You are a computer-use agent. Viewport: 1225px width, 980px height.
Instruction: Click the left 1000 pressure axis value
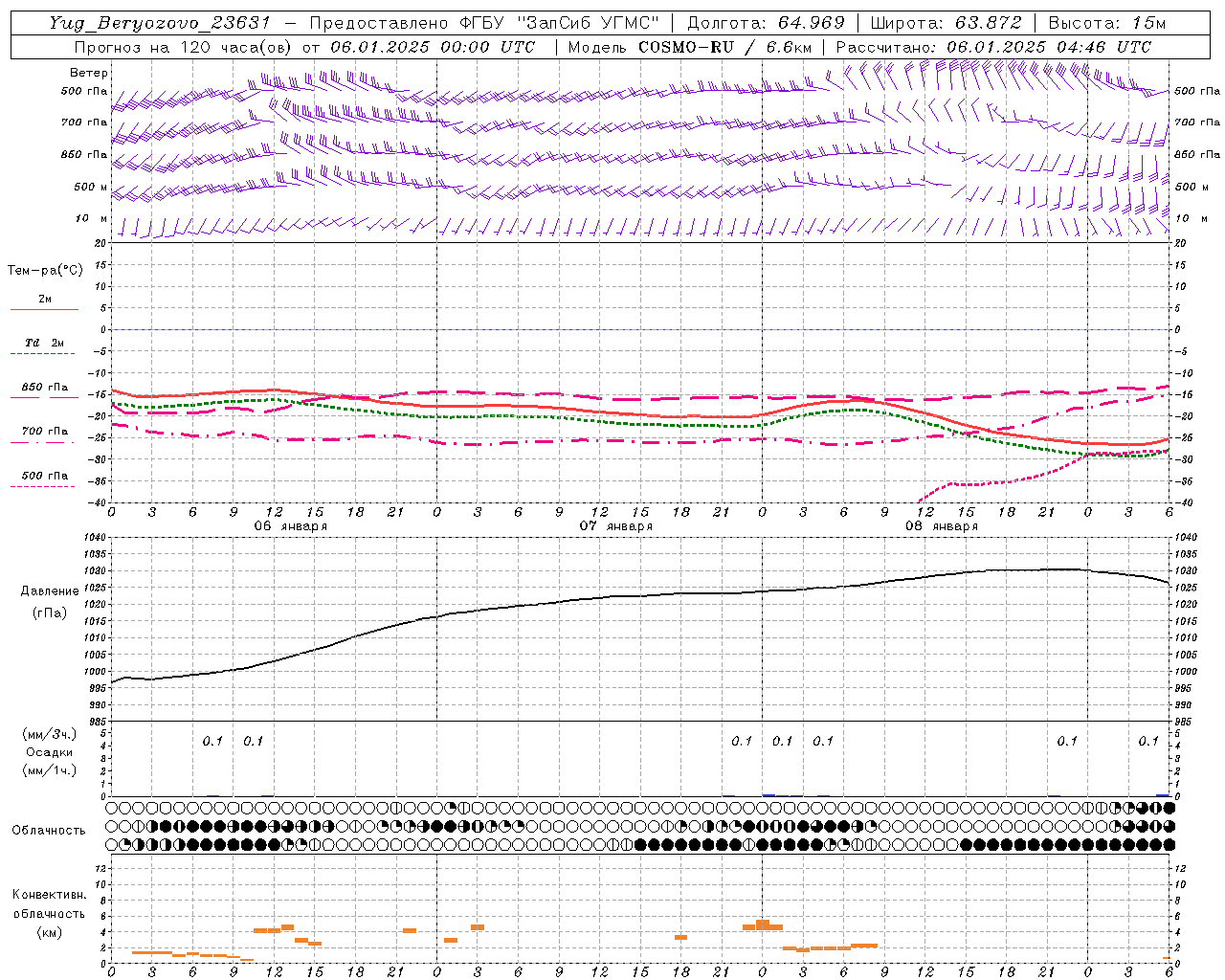coord(96,672)
